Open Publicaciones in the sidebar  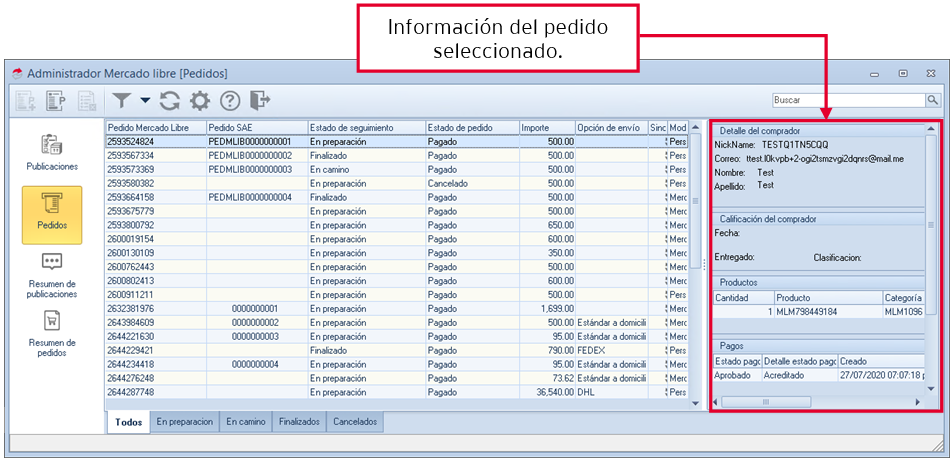(52, 151)
